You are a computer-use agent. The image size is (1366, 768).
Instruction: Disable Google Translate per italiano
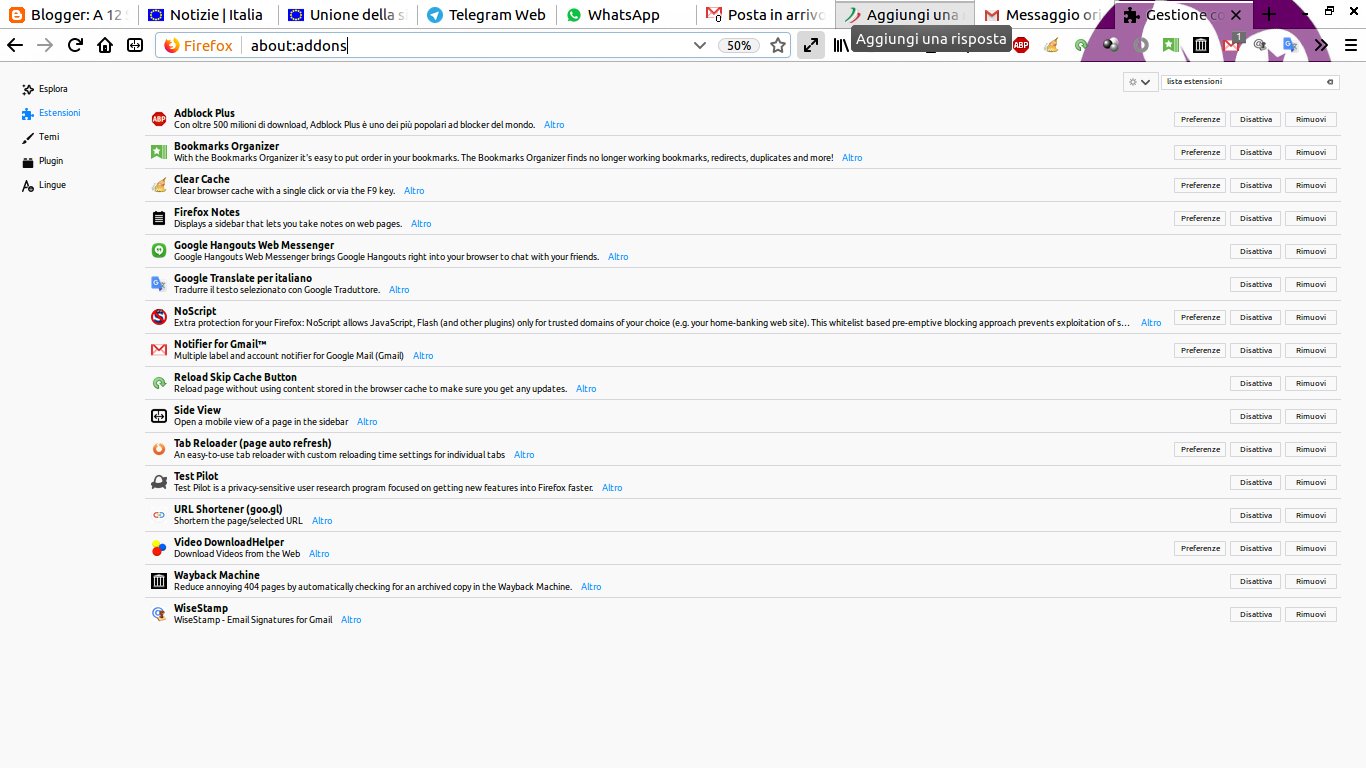pos(1256,284)
